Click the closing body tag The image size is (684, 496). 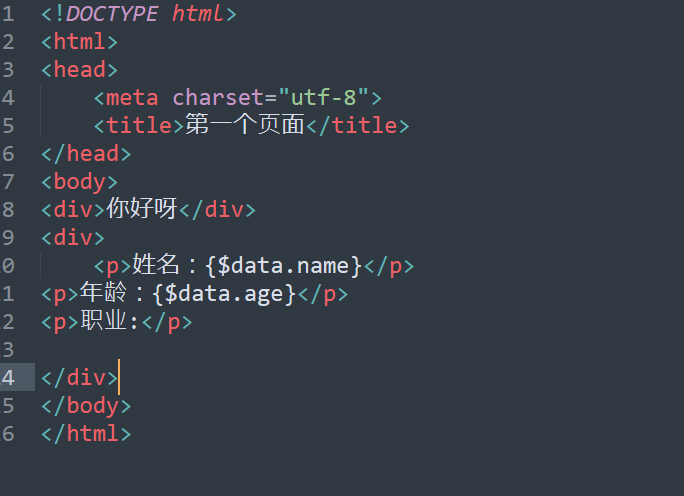pyautogui.click(x=86, y=406)
